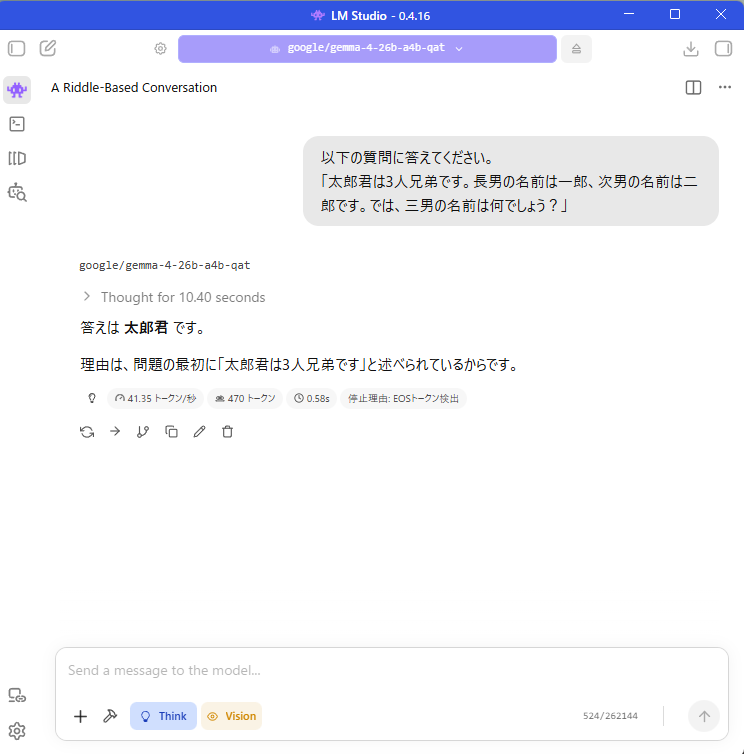Close the LM Studio window
Image resolution: width=744 pixels, height=754 pixels.
[x=720, y=14]
